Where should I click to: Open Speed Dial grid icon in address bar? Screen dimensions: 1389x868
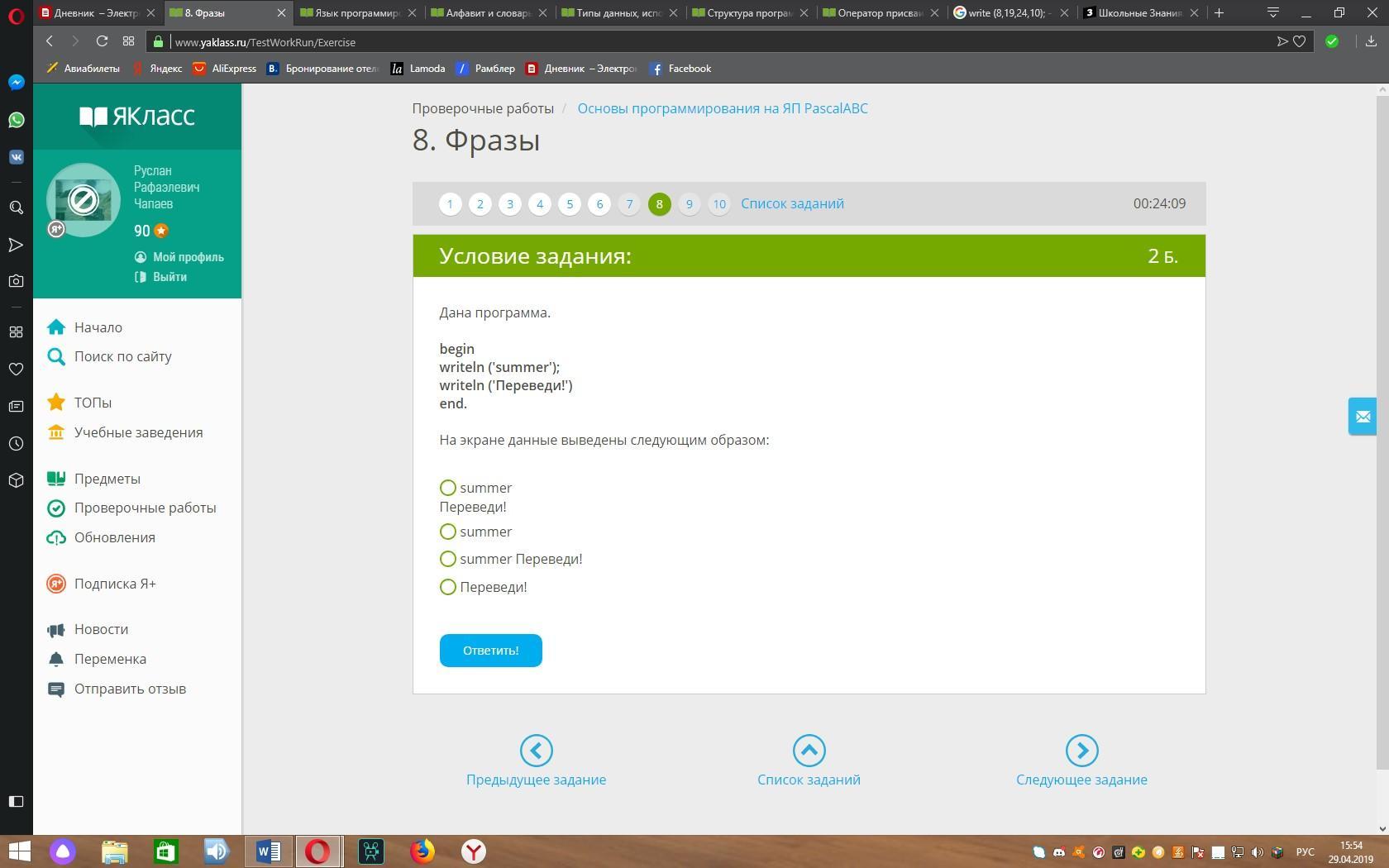128,41
